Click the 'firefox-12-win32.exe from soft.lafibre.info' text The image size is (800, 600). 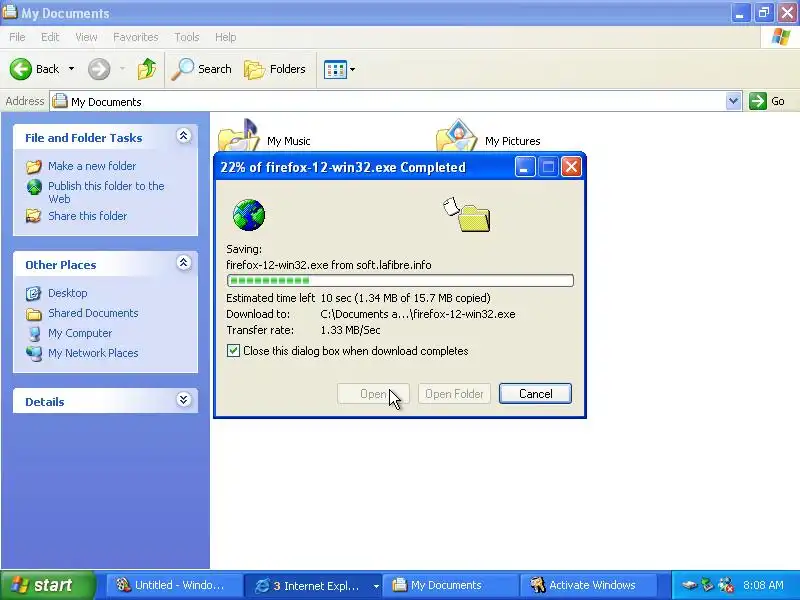pos(329,265)
